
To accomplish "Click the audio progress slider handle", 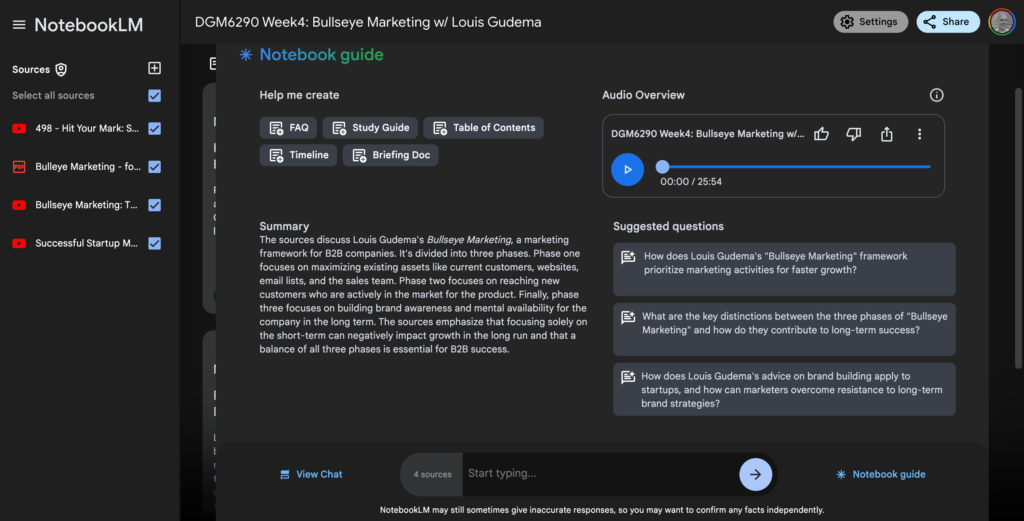I will pyautogui.click(x=662, y=167).
